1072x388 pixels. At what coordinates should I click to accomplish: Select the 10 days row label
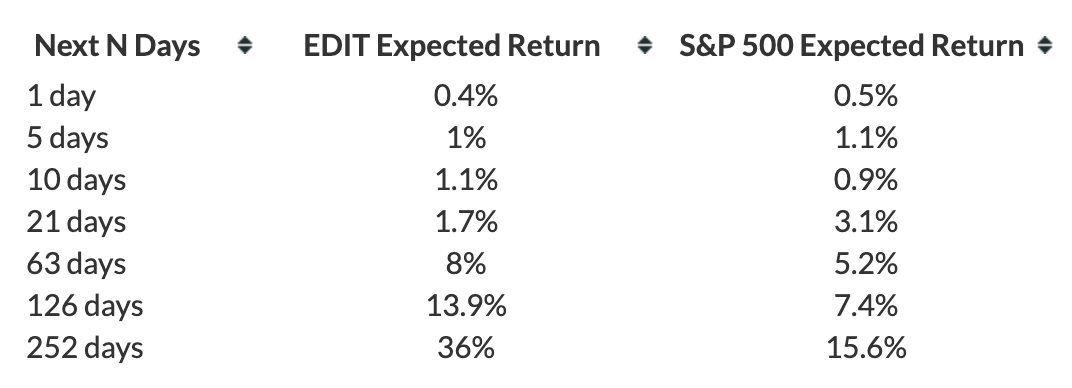point(77,180)
